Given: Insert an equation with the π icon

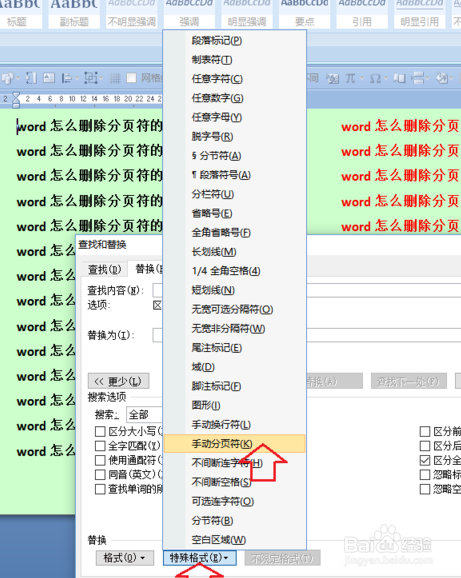Looking at the screenshot, I should point(350,78).
